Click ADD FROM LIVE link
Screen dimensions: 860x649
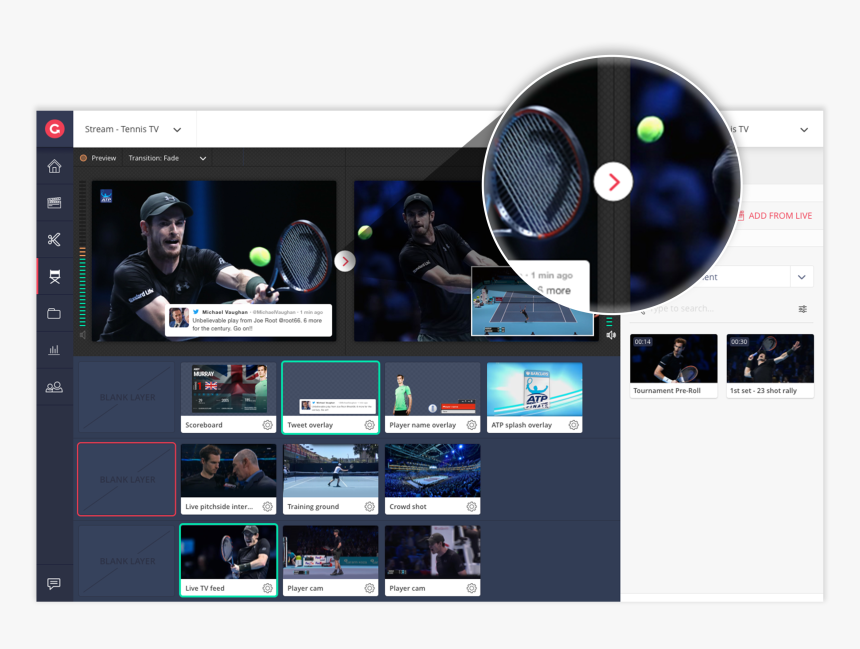774,216
